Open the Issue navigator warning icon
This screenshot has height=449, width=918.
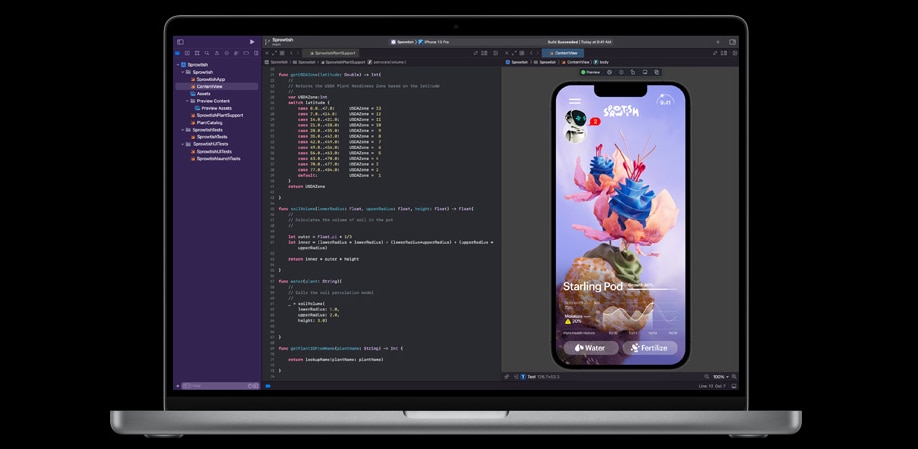pos(217,53)
